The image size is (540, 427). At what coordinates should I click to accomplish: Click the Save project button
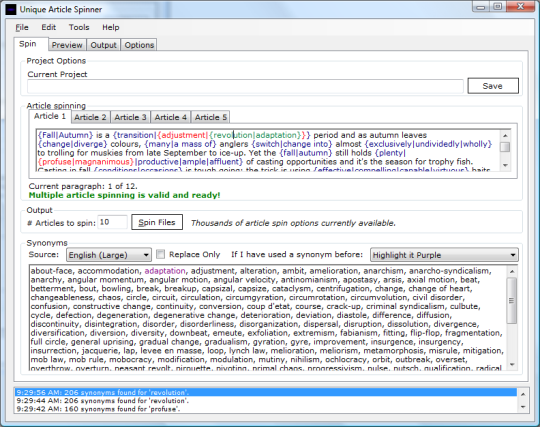coord(493,86)
